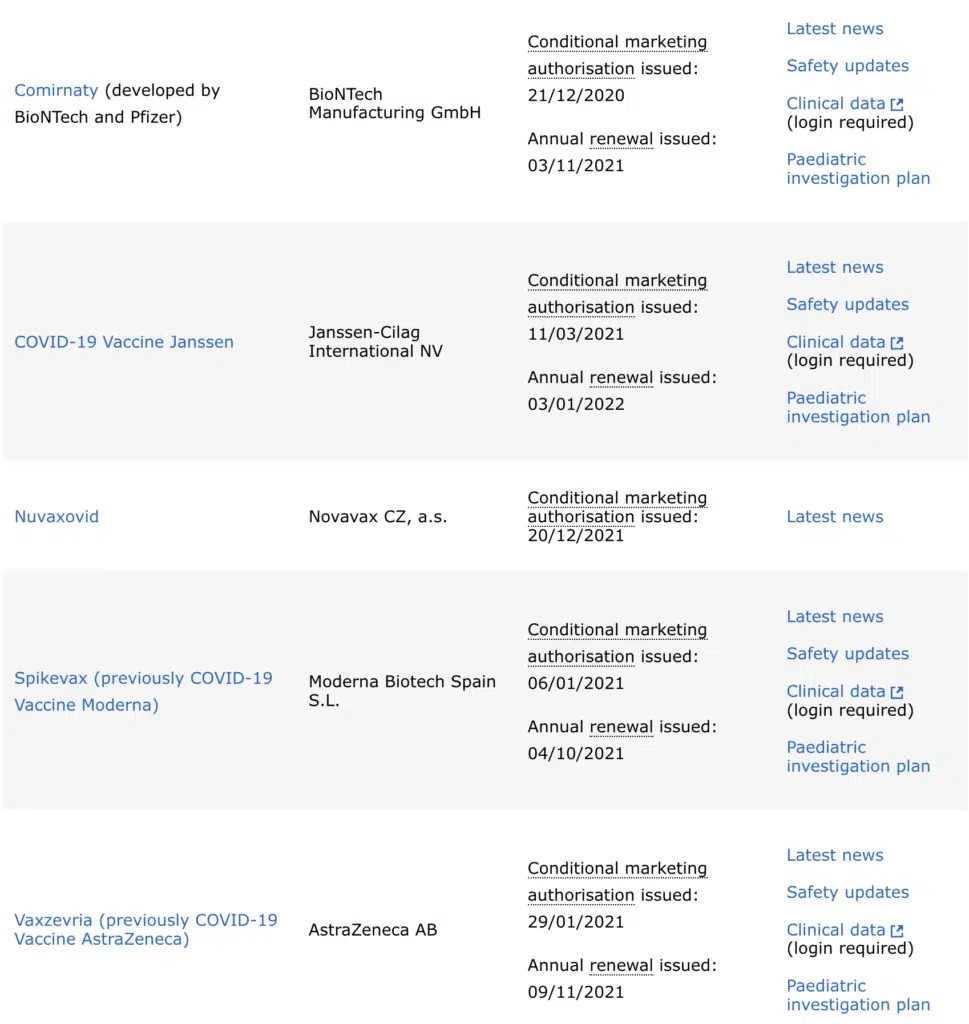View Latest news for Nuvaxovid

tap(835, 517)
